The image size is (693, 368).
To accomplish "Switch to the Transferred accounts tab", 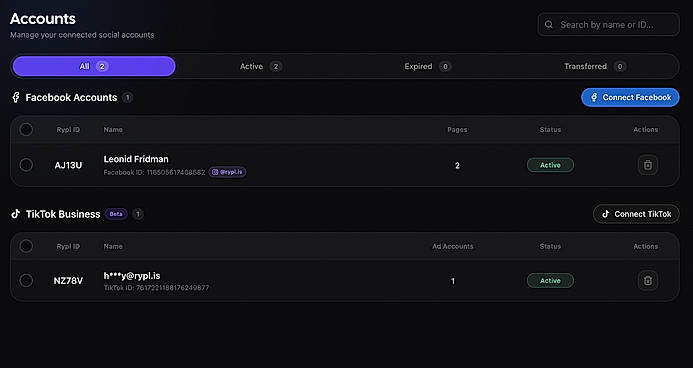I will [594, 66].
